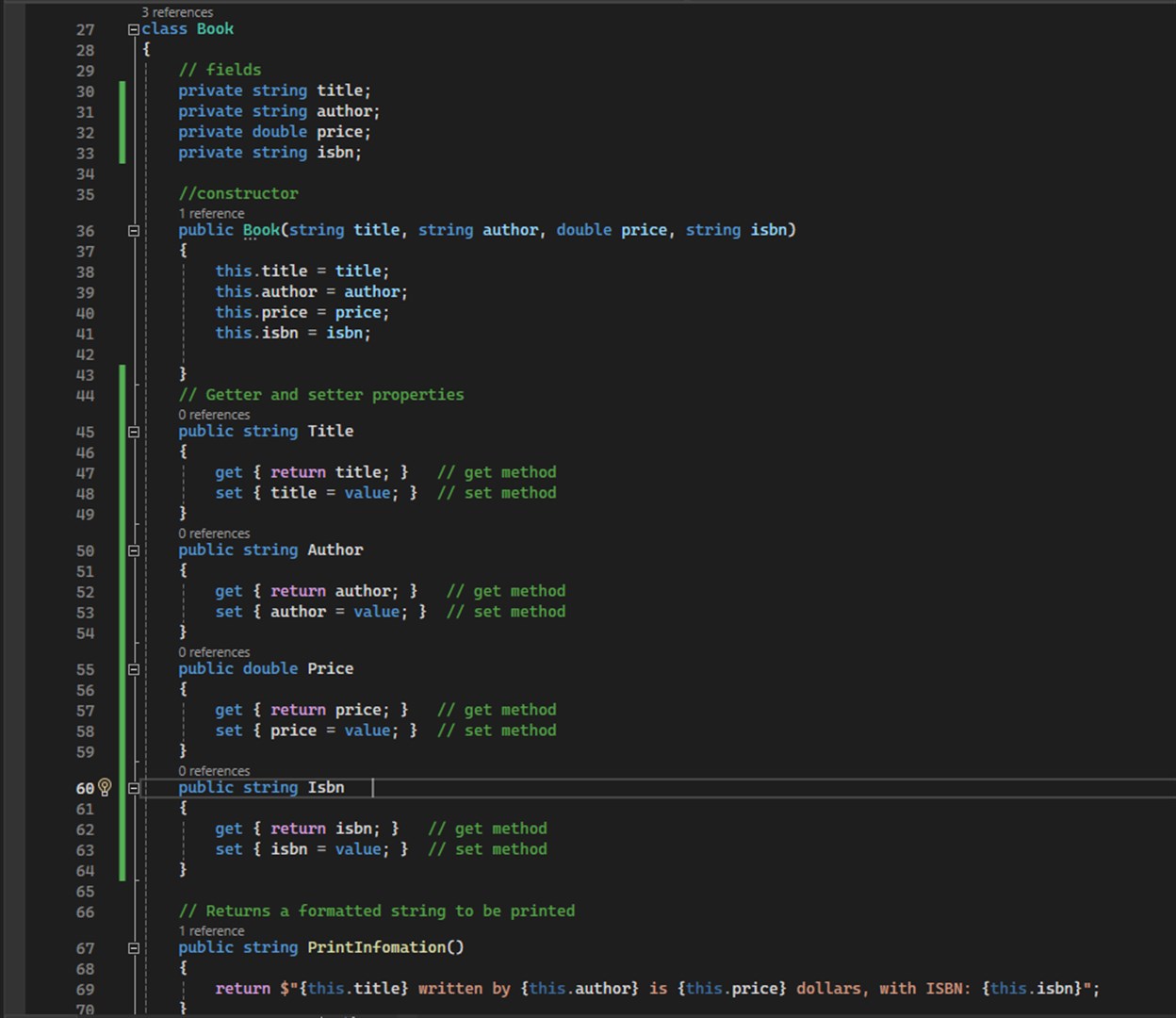This screenshot has width=1176, height=1018.
Task: Click the 'private string isbn;' field declaration
Action: [269, 153]
